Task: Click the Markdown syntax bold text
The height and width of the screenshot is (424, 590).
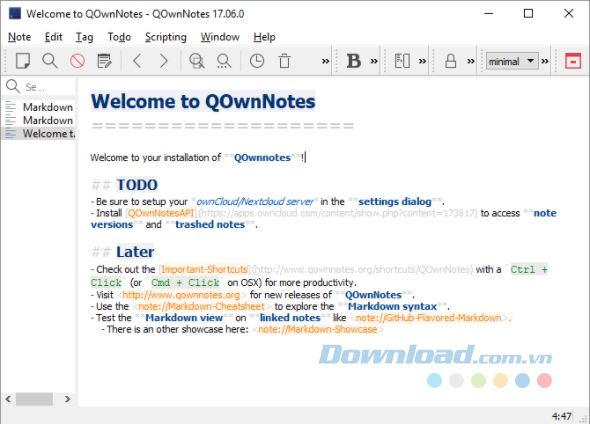Action: click(392, 306)
